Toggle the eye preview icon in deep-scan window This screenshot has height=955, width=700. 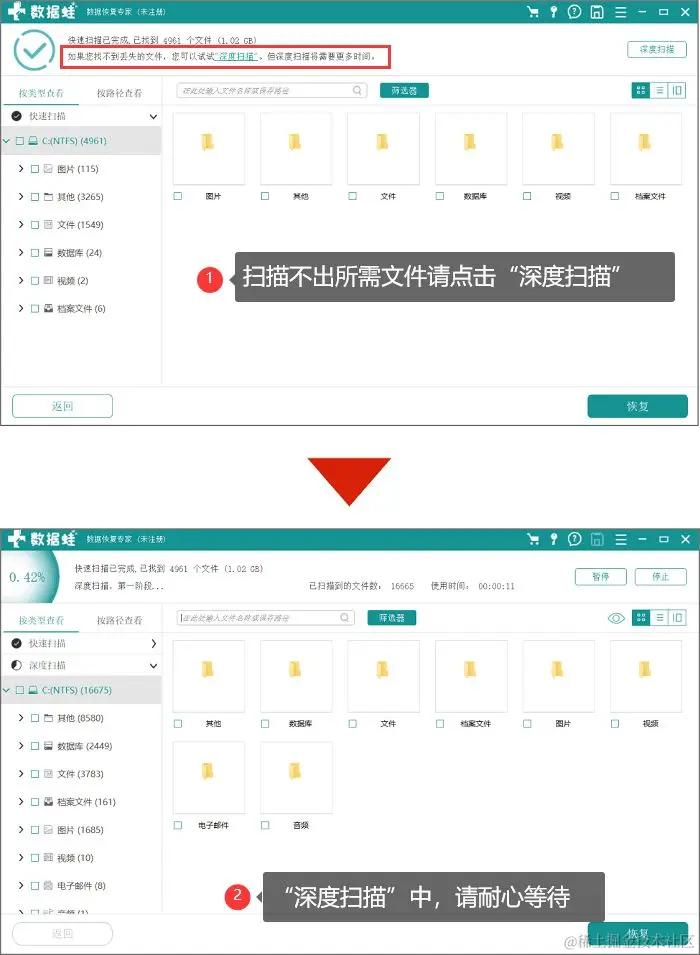[616, 618]
